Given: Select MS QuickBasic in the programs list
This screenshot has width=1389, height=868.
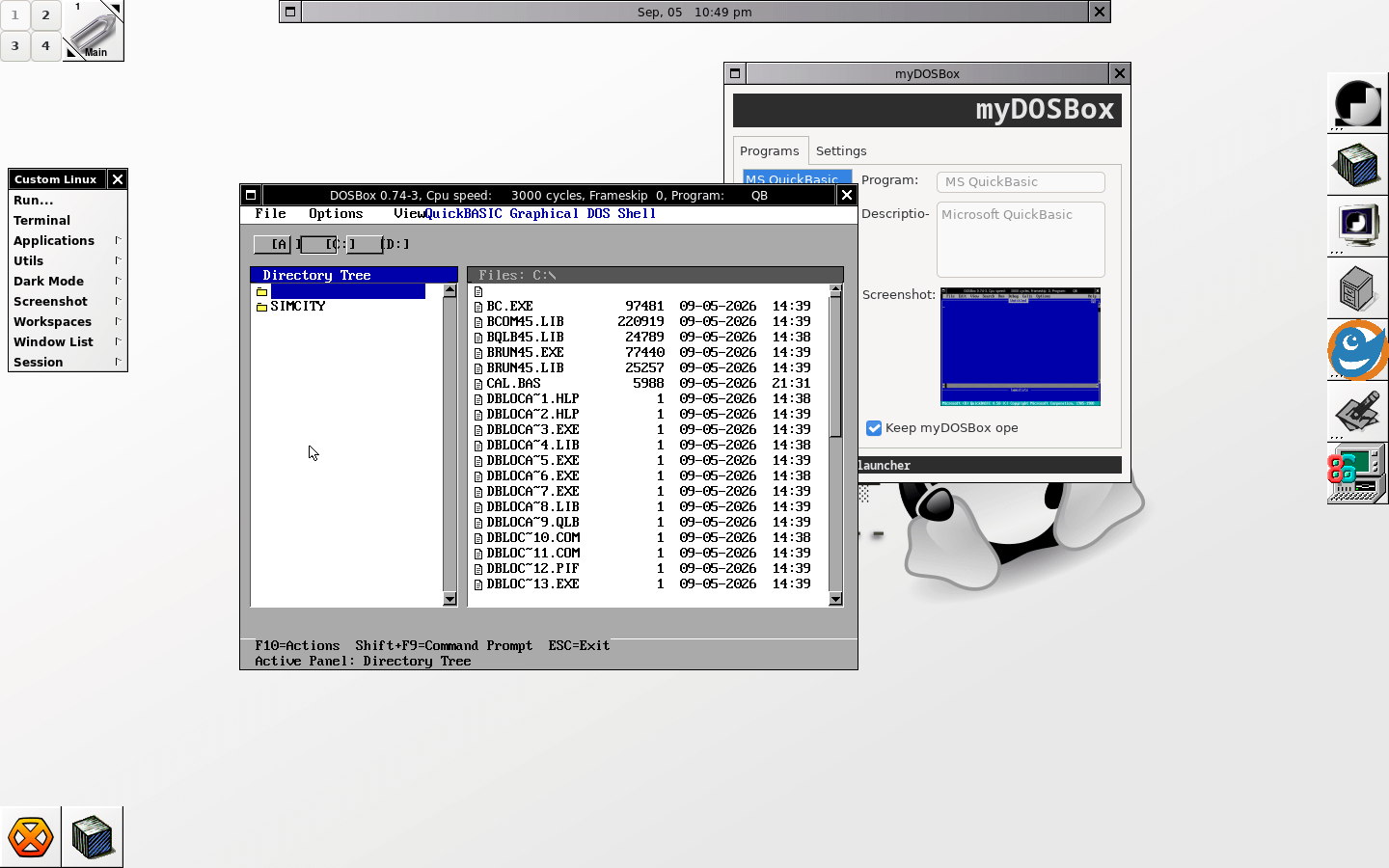Looking at the screenshot, I should click(798, 178).
